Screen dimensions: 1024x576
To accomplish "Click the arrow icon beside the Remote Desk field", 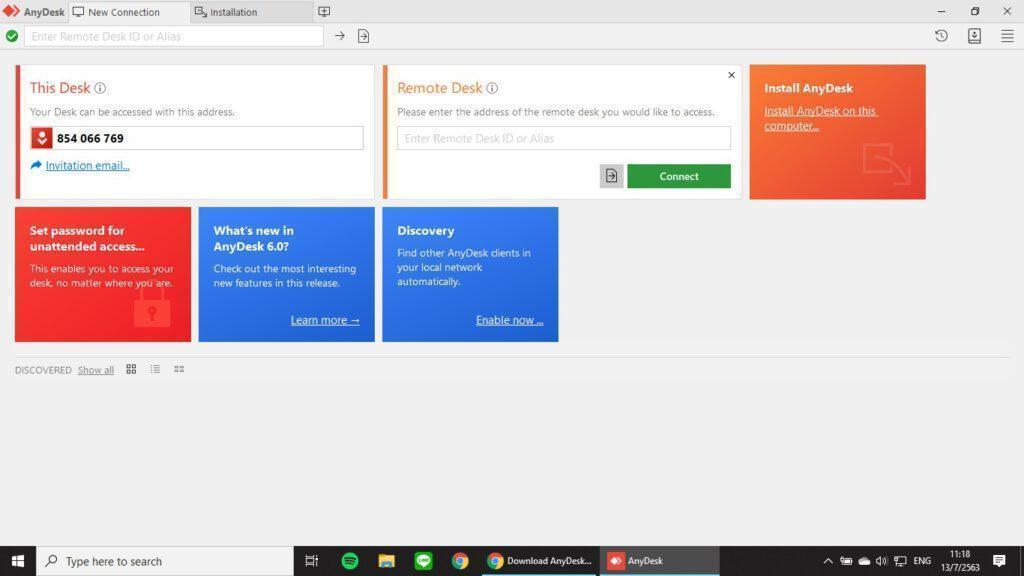I will tap(339, 35).
